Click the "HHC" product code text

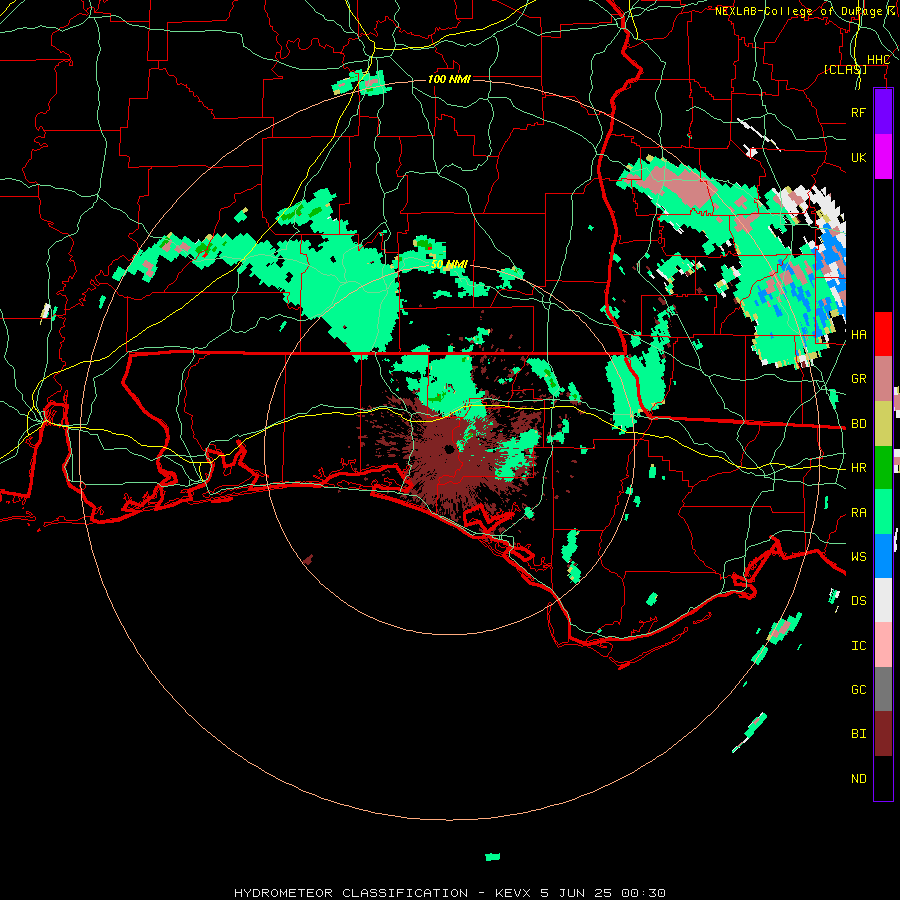point(878,60)
